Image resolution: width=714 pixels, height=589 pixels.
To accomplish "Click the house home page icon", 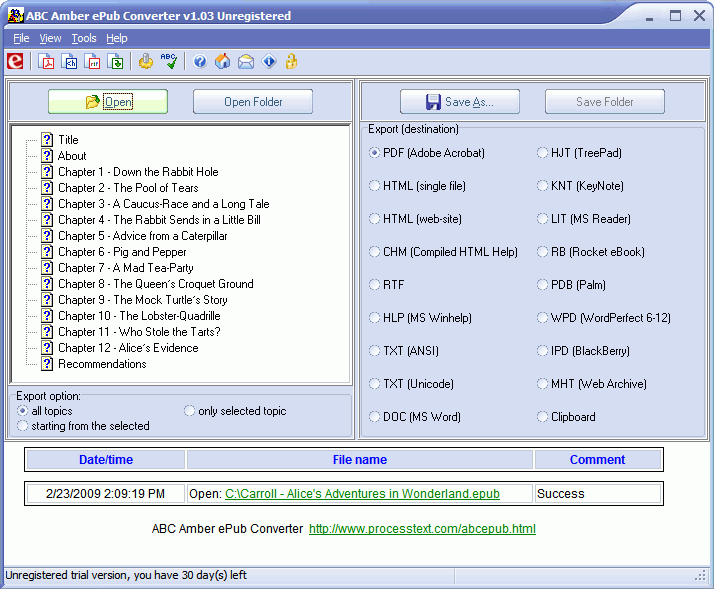I will pyautogui.click(x=223, y=61).
